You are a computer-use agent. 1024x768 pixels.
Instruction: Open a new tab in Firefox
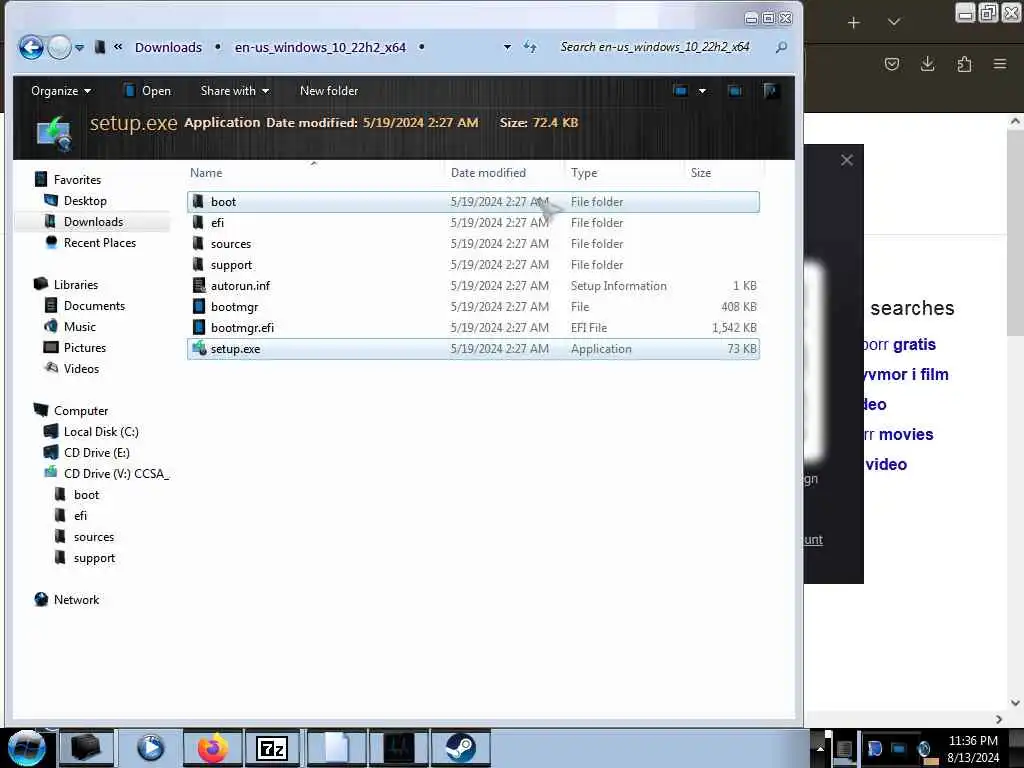pyautogui.click(x=854, y=23)
